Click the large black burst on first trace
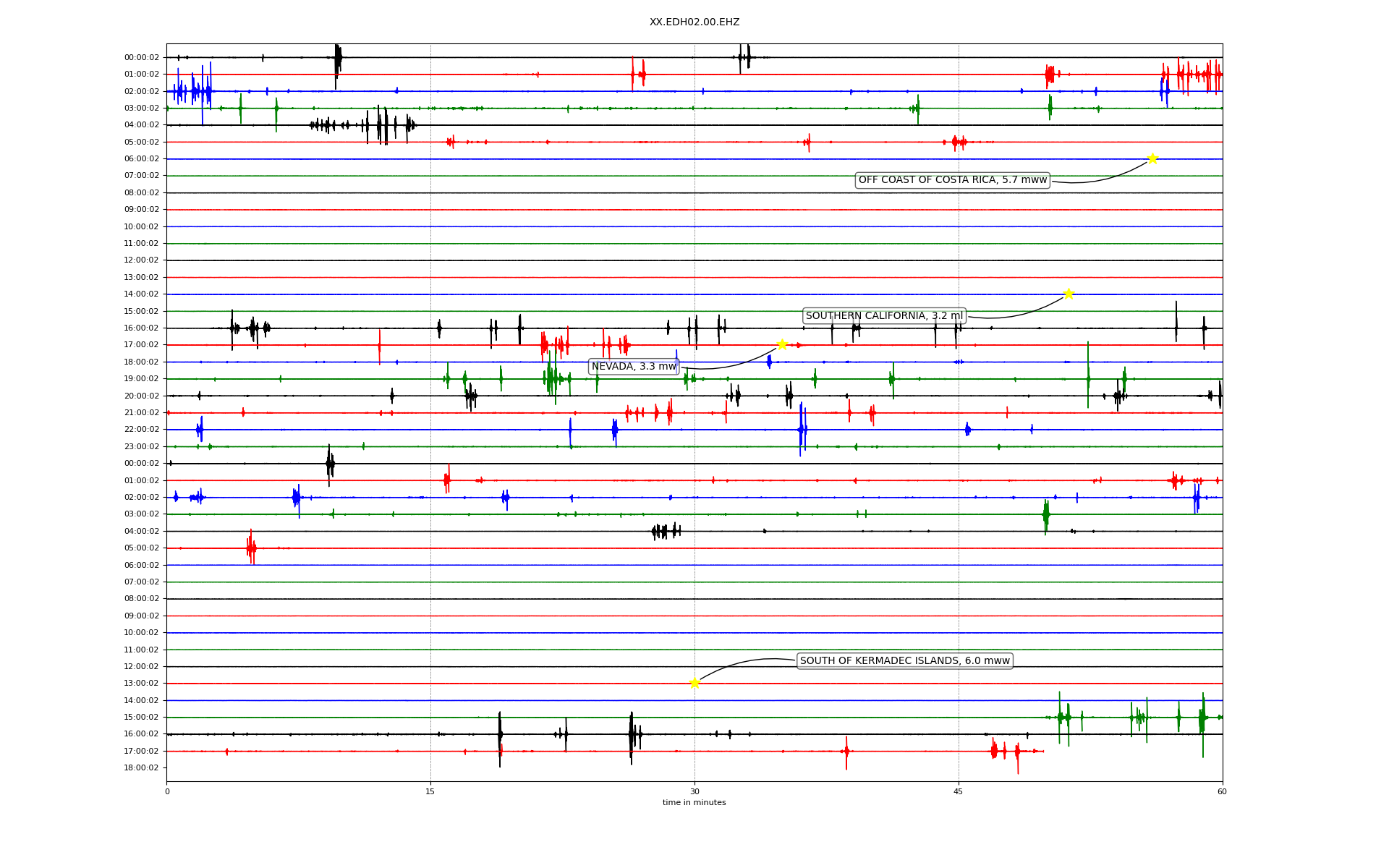Screen dimensions: 1389x868 (x=337, y=58)
